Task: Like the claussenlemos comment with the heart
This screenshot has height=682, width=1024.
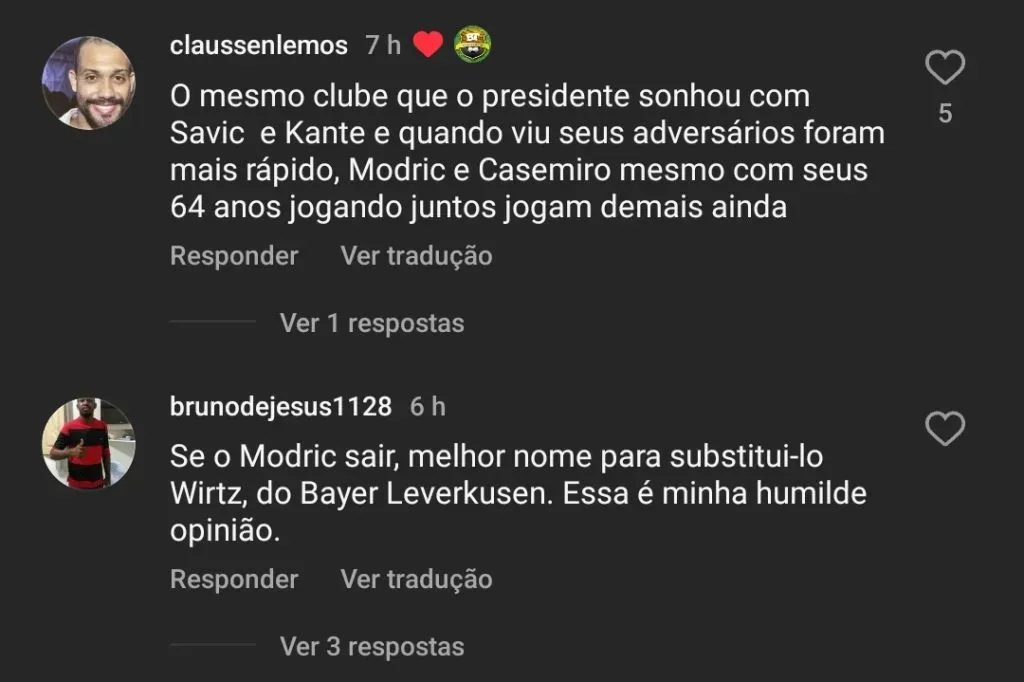Action: pyautogui.click(x=944, y=69)
